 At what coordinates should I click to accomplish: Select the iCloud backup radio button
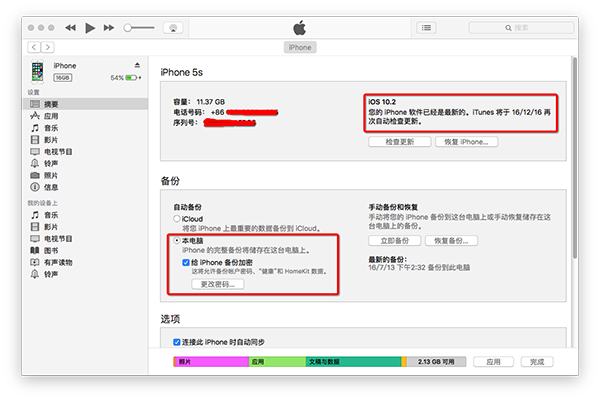176,219
